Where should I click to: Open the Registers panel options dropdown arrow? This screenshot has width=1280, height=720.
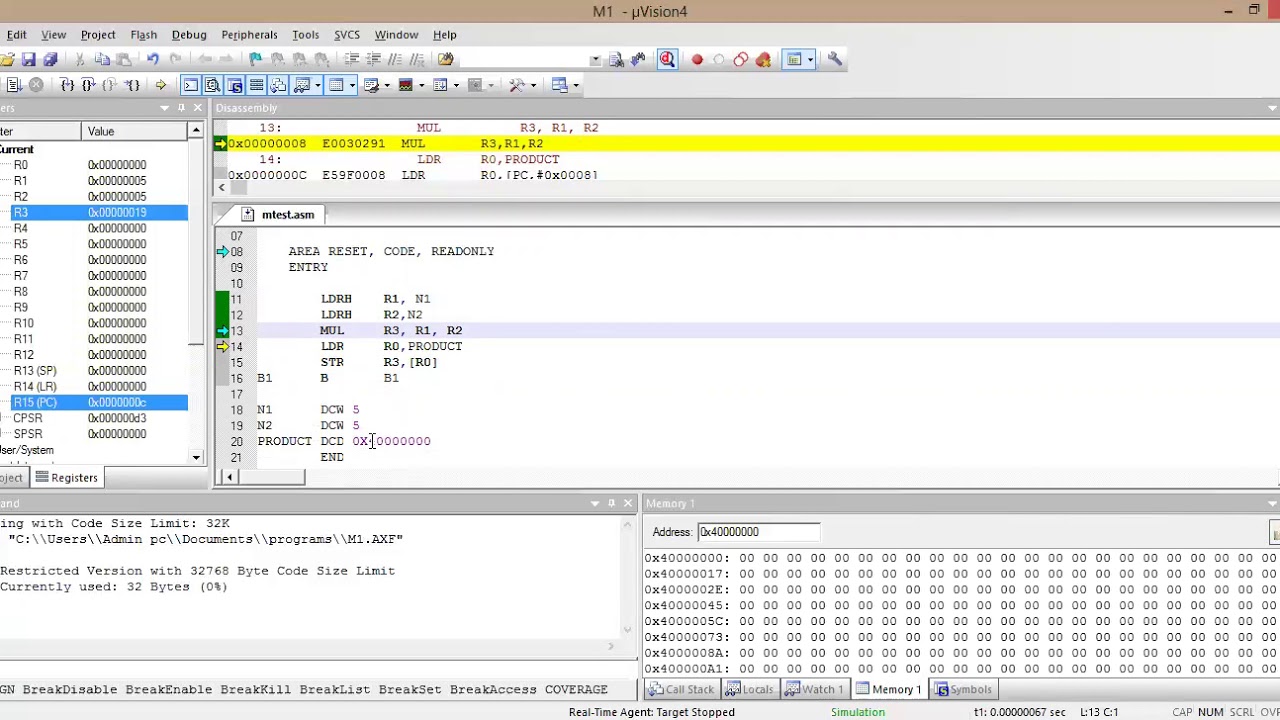click(164, 108)
